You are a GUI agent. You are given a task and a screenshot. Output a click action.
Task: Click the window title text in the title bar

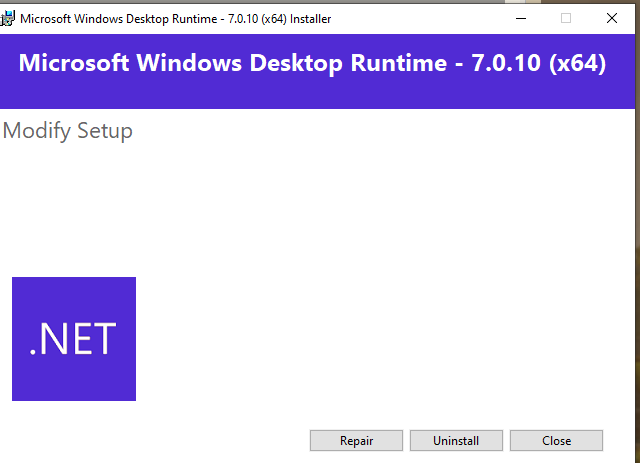(175, 18)
